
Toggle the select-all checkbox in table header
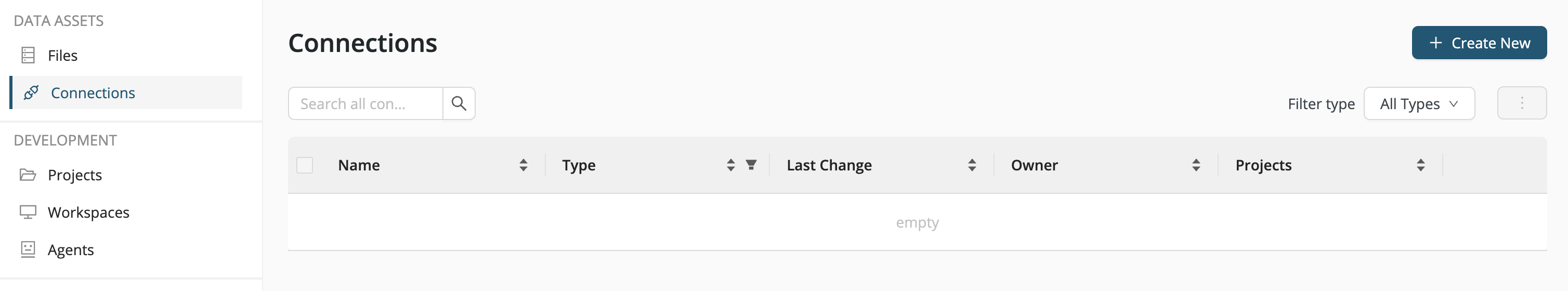click(304, 165)
